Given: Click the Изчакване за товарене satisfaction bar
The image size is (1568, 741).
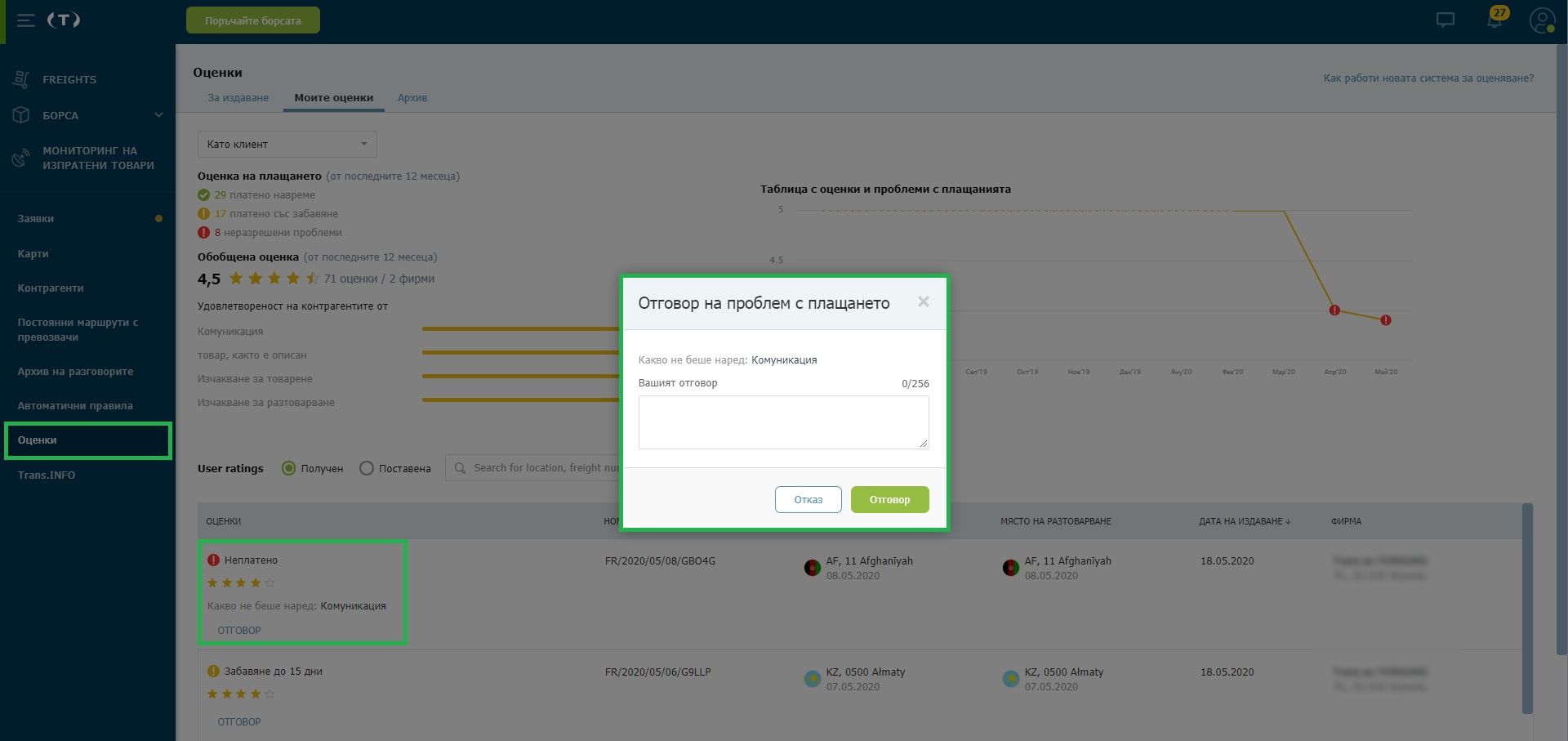Looking at the screenshot, I should [x=520, y=377].
